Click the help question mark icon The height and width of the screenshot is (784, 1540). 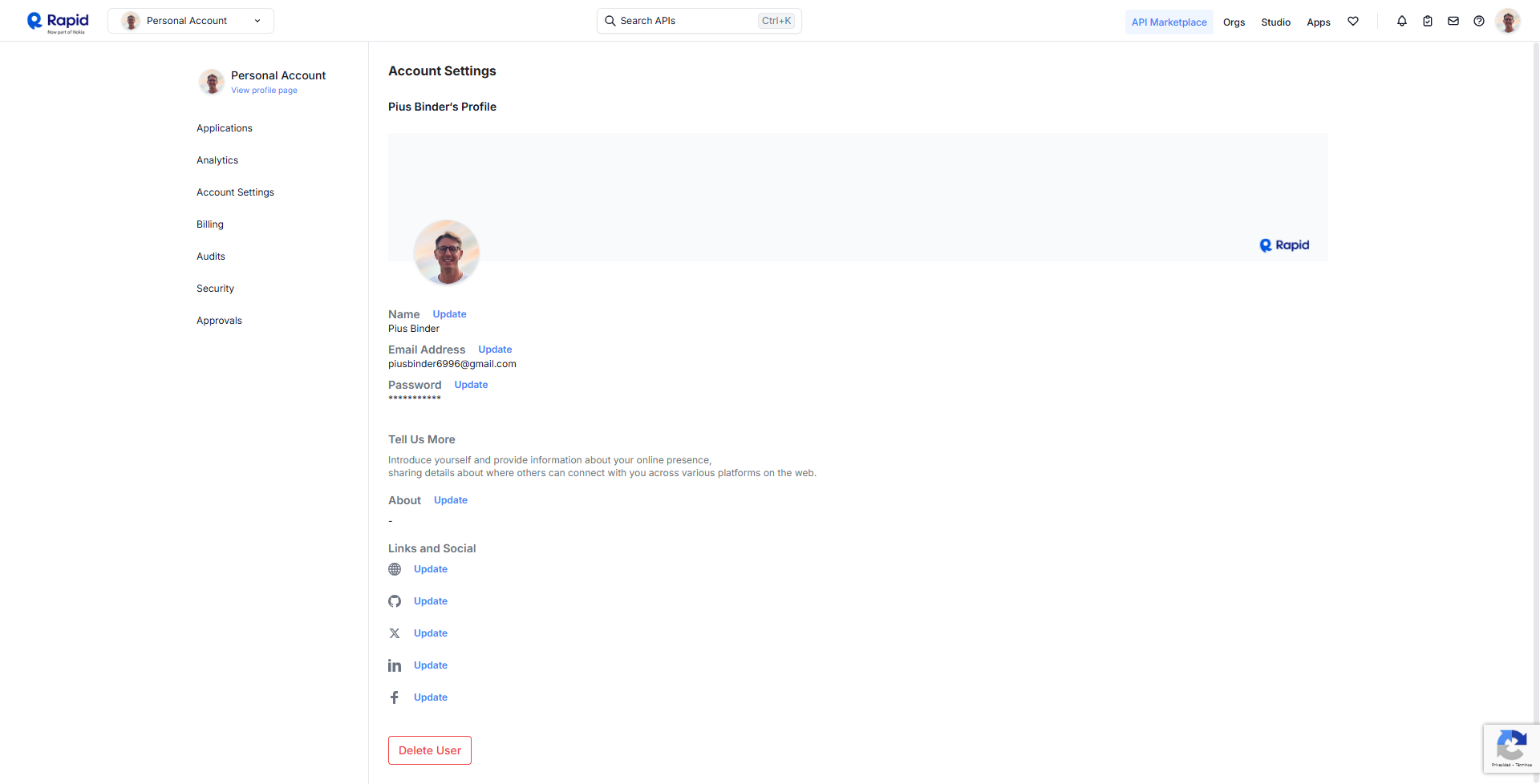point(1479,22)
